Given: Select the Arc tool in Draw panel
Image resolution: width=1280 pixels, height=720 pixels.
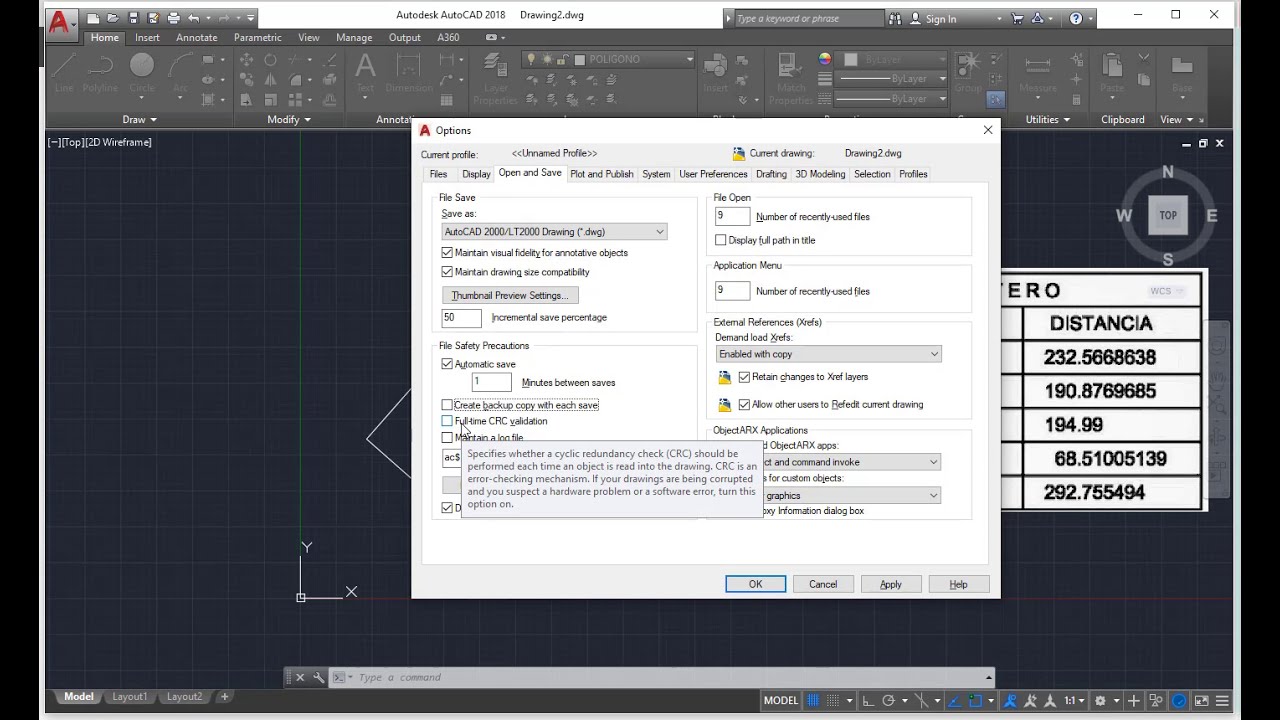Looking at the screenshot, I should pos(180,72).
